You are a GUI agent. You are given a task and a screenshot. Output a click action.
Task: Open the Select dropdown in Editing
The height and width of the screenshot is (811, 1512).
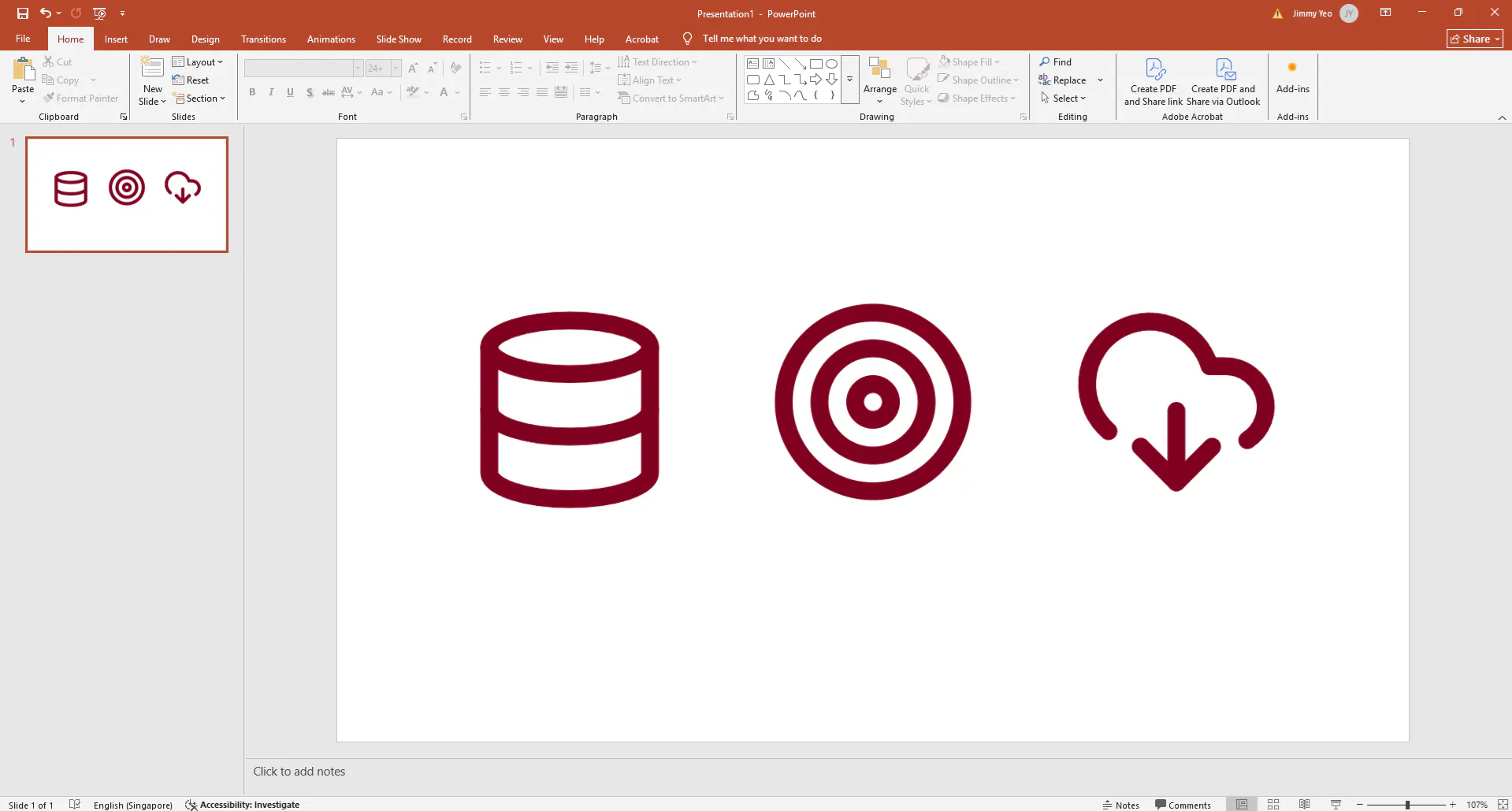point(1063,99)
